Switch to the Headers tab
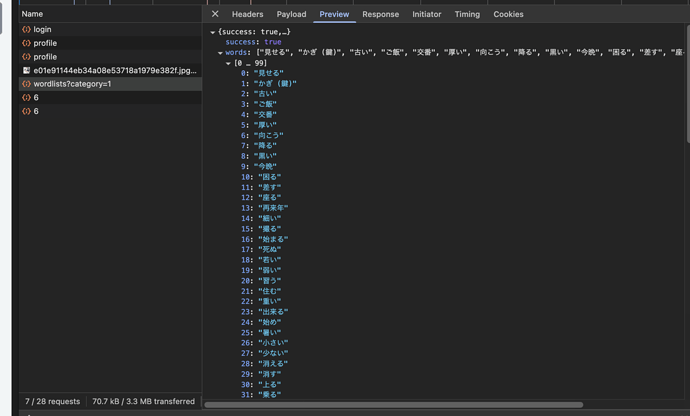The image size is (690, 416). pyautogui.click(x=247, y=14)
